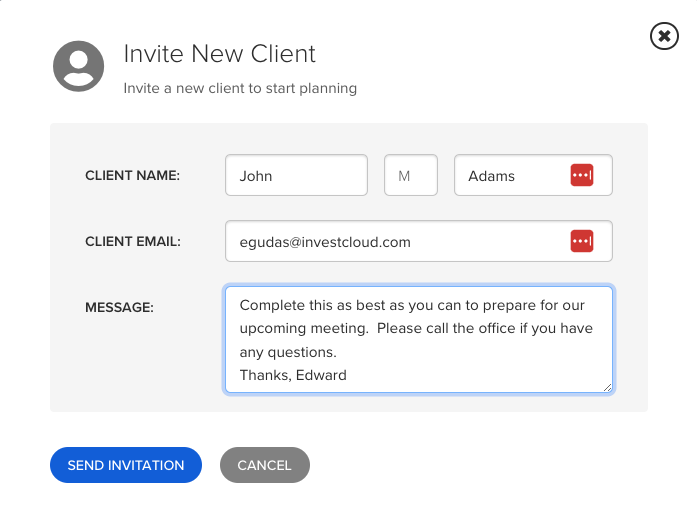The image size is (697, 516).
Task: Select the middle initial field
Action: coord(411,175)
